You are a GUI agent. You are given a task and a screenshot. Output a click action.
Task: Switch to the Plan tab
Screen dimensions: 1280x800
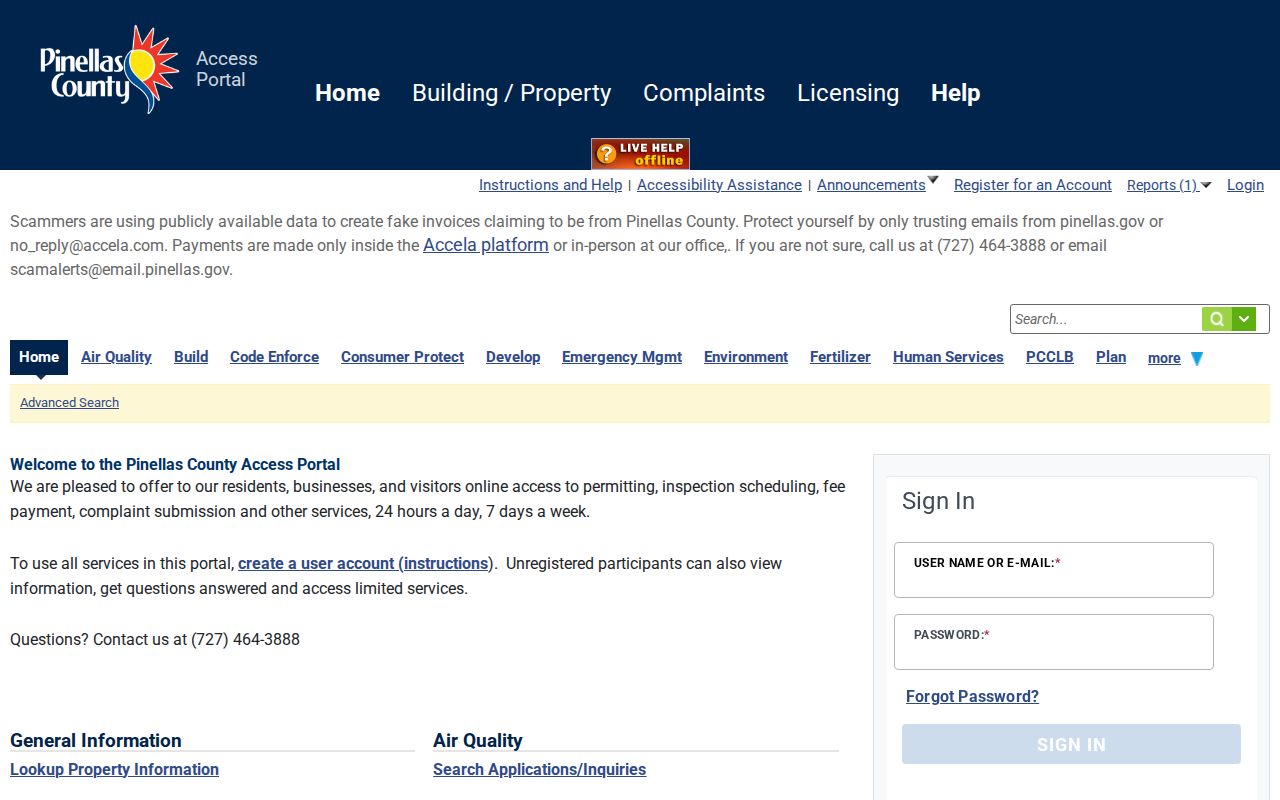point(1111,357)
